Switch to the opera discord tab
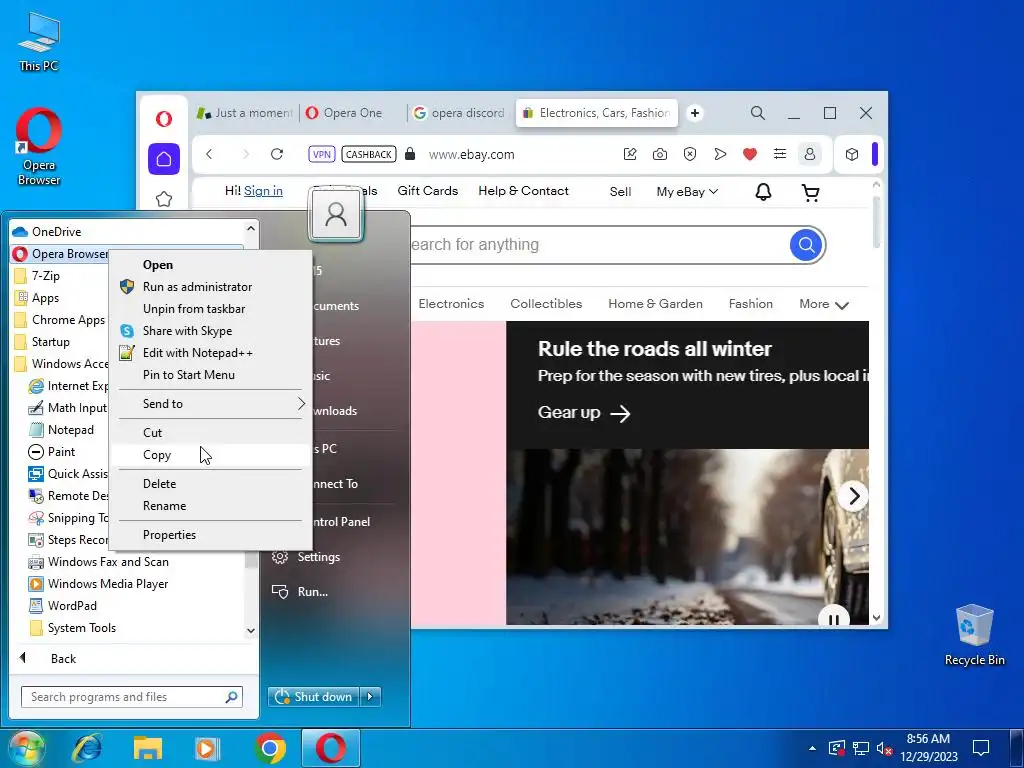 tap(460, 113)
